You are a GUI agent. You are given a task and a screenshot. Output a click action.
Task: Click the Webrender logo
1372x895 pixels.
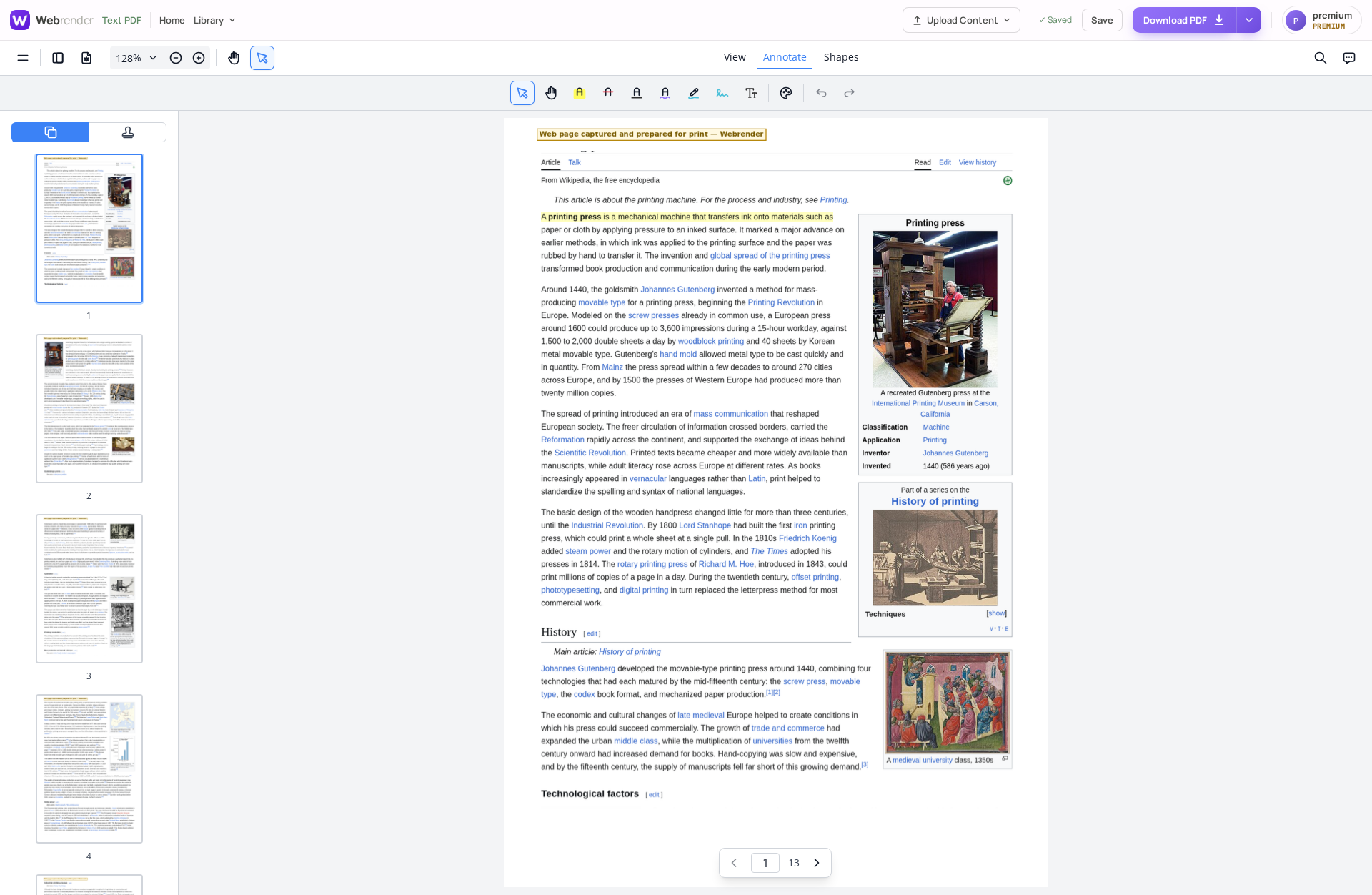[x=51, y=20]
